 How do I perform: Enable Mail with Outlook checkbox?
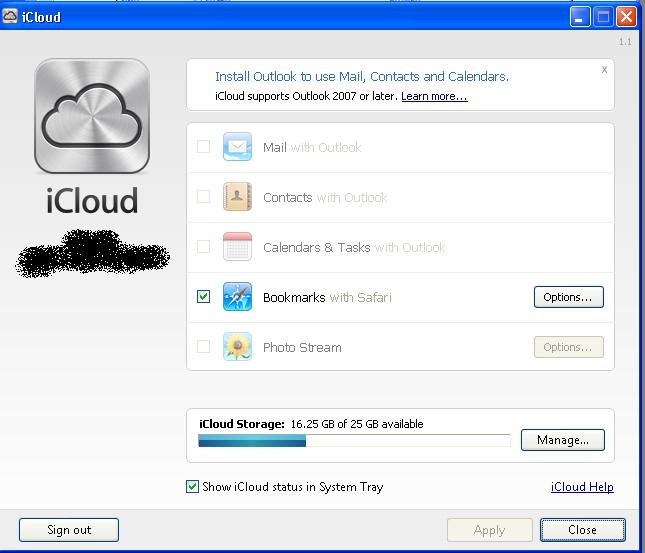(x=204, y=146)
